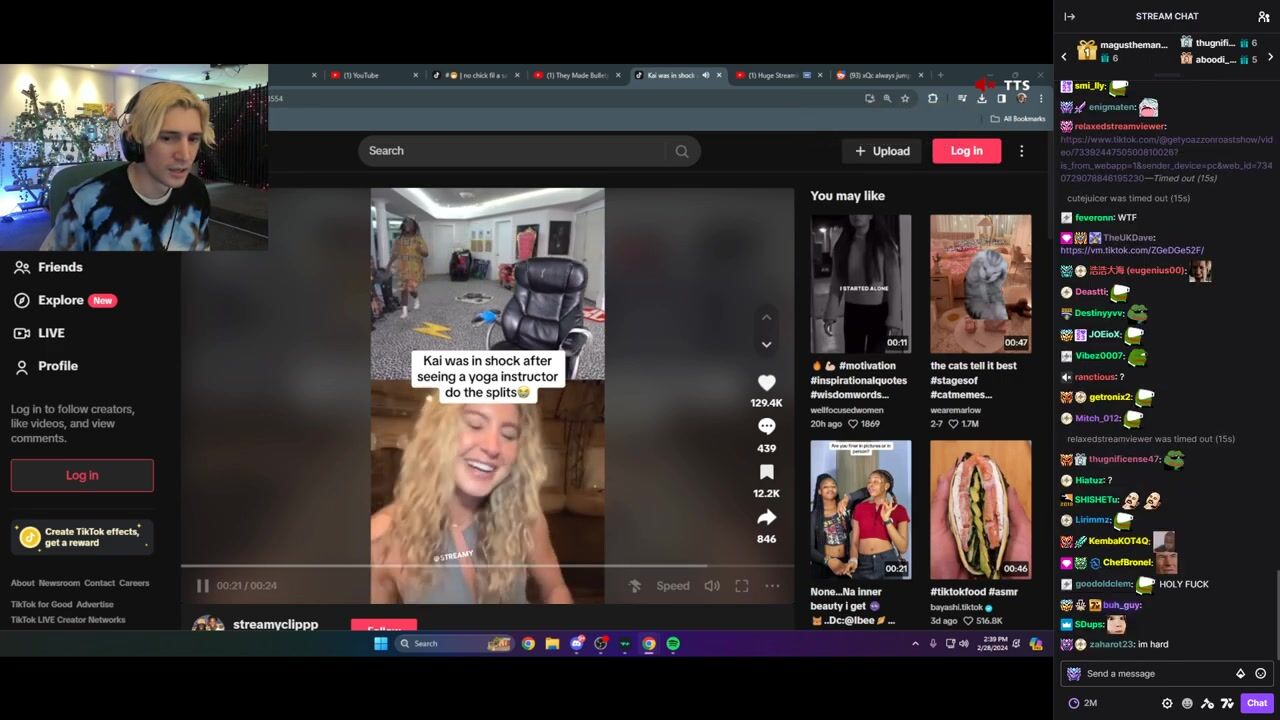This screenshot has width=1280, height=720.
Task: Show hidden system tray icons
Action: pyautogui.click(x=915, y=644)
